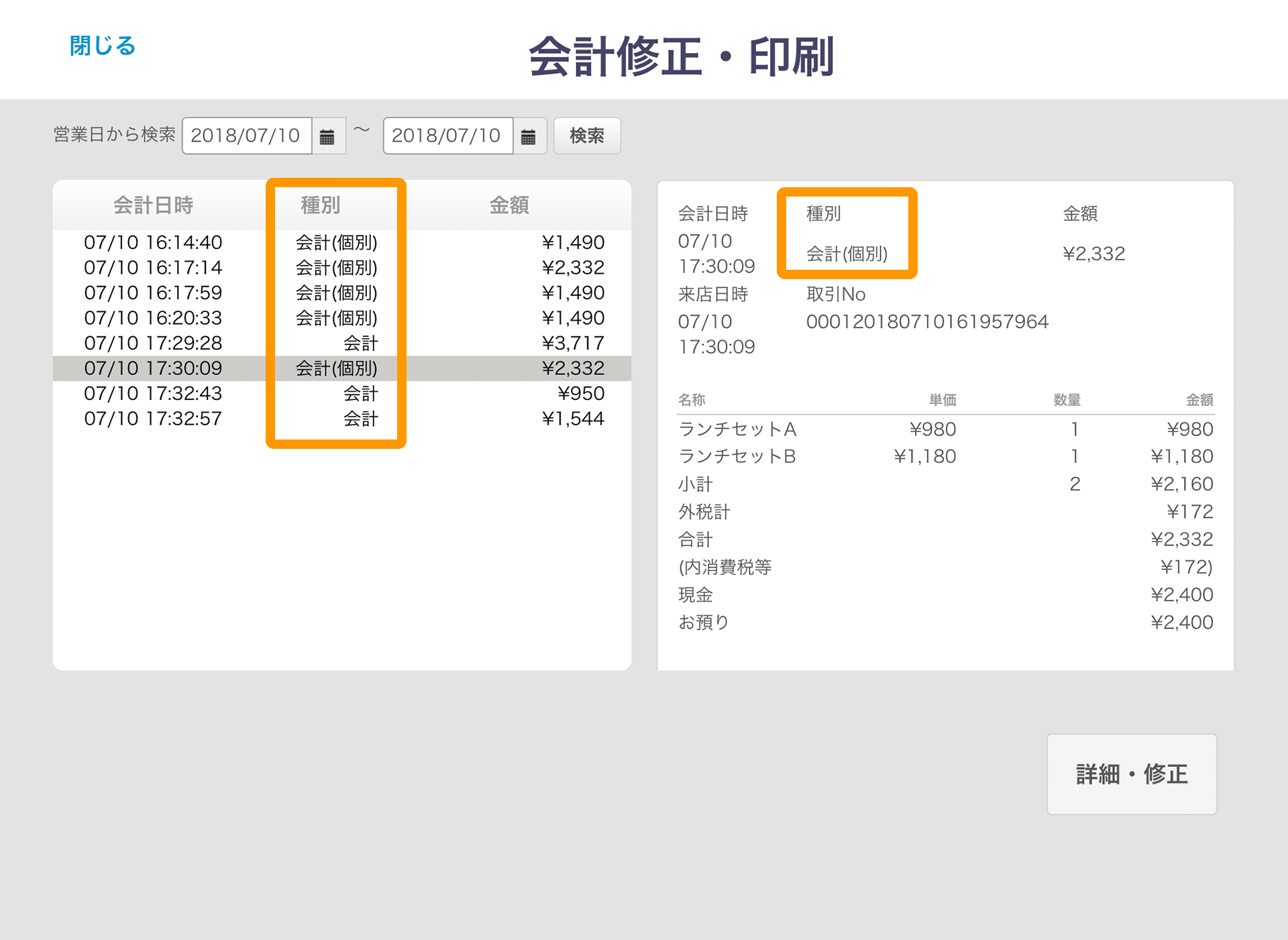Click the (内消費税等 line
This screenshot has width=1288, height=940.
pos(946,568)
